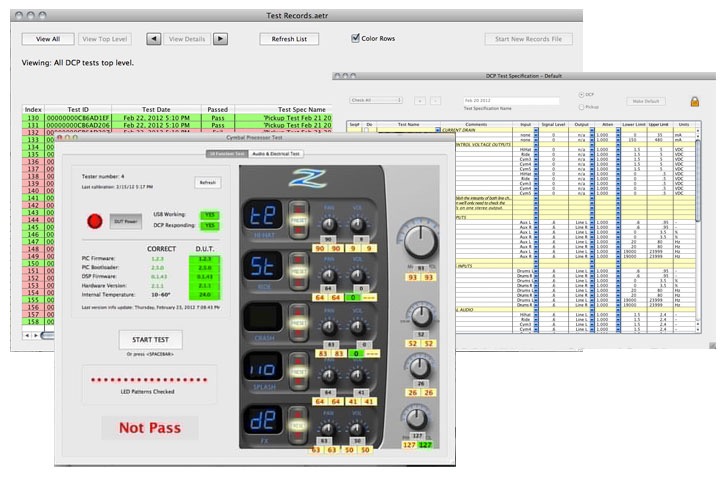This screenshot has width=726, height=477.
Task: Select the Pickup radio button
Action: coord(581,107)
